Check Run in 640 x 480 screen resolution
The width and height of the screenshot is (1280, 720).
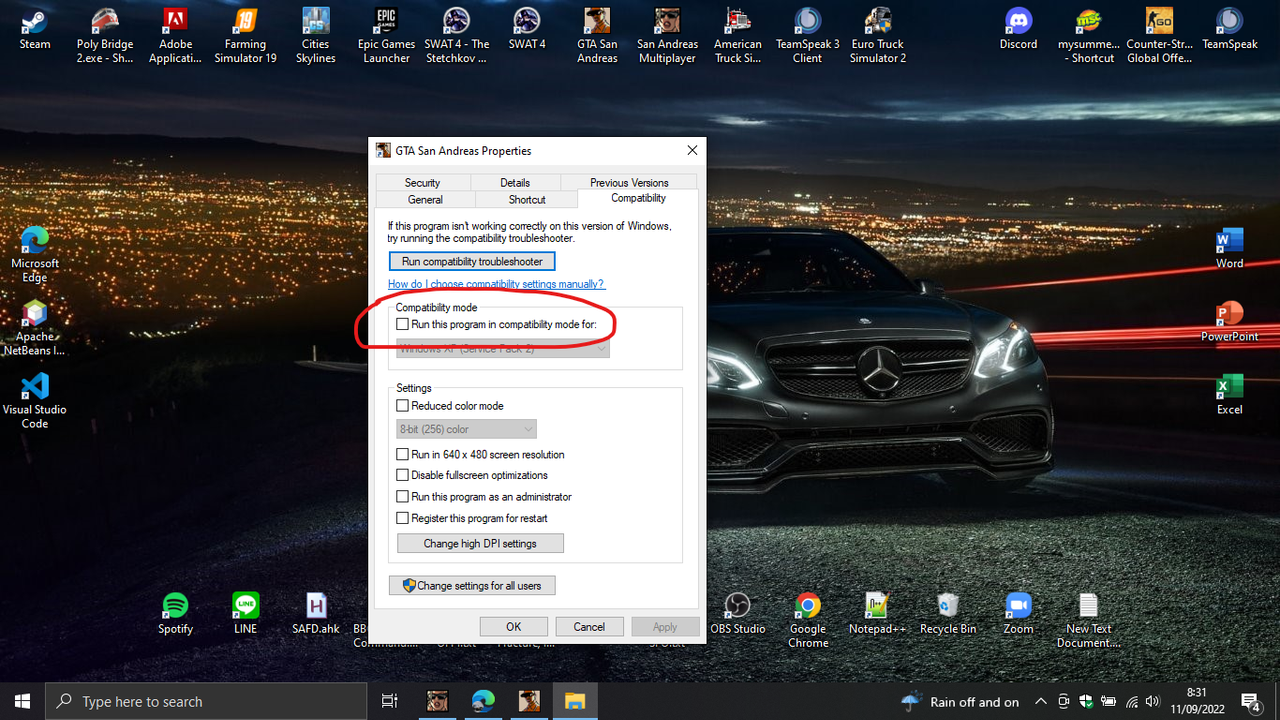click(x=403, y=454)
